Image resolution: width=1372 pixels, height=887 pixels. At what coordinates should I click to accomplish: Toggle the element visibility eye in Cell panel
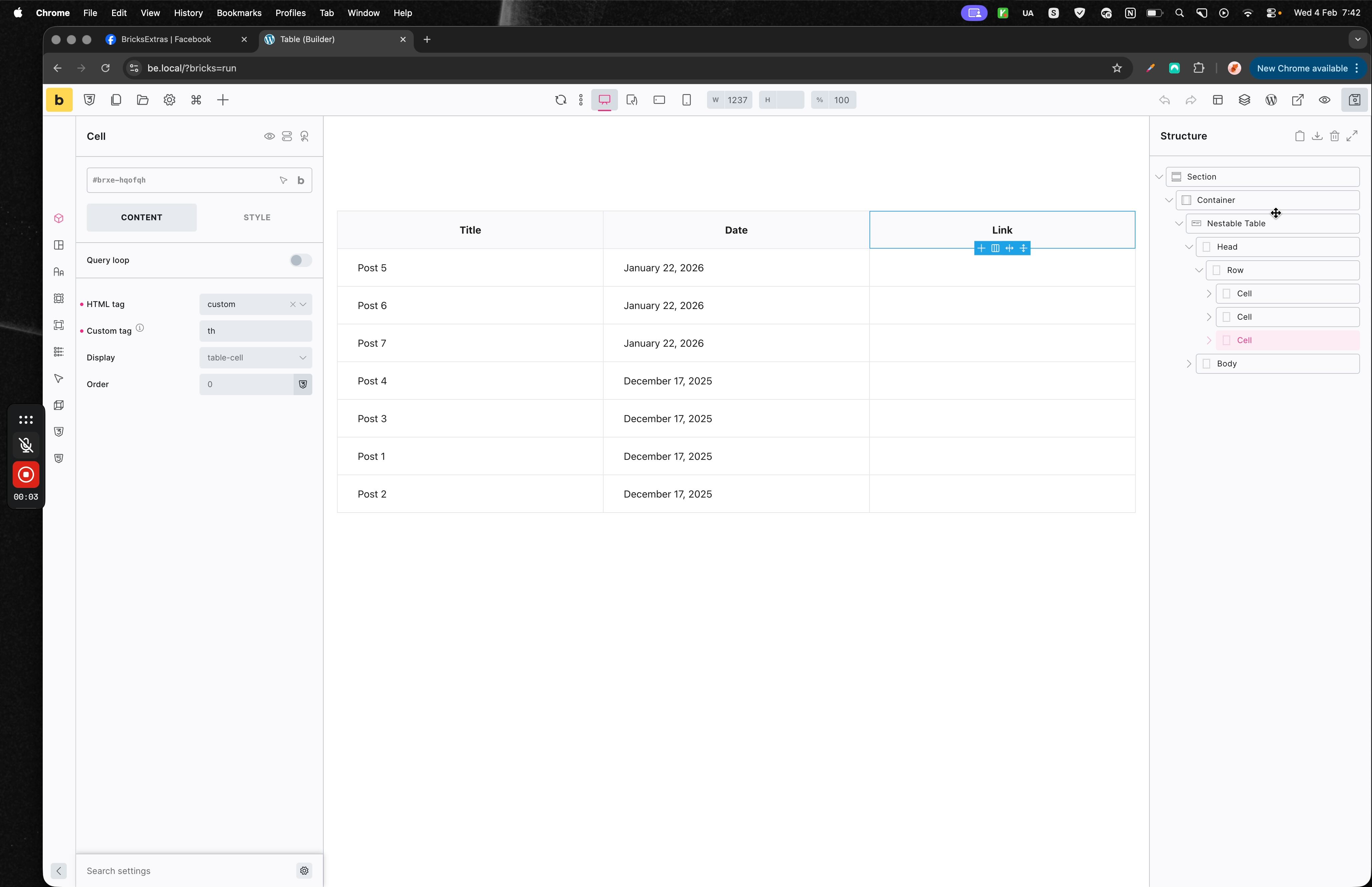tap(270, 136)
